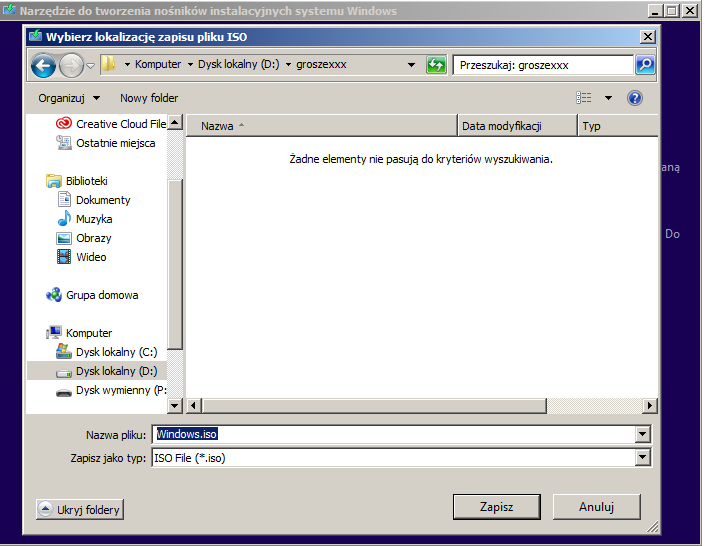Image resolution: width=705 pixels, height=546 pixels.
Task: Select Grupa domowa in sidebar
Action: point(92,295)
